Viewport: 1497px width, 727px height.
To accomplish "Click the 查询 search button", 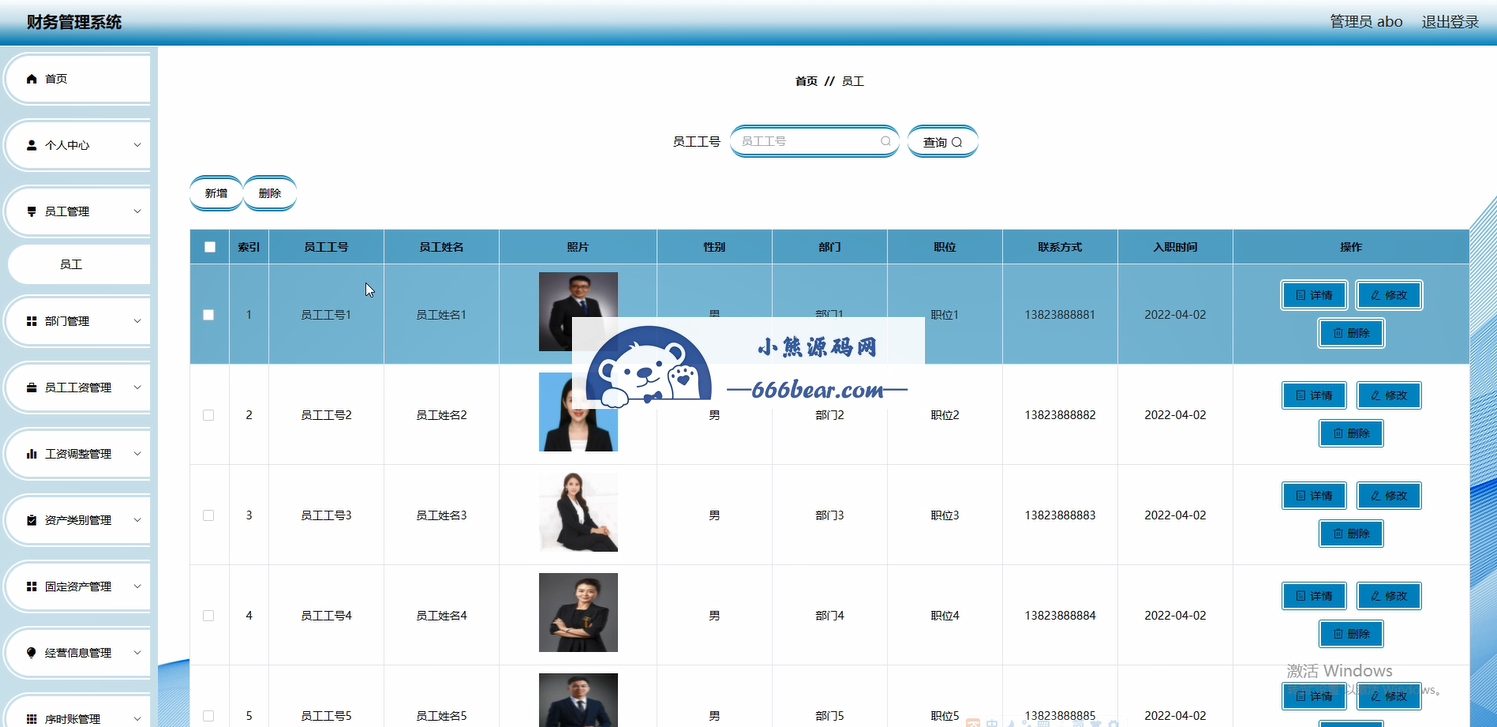I will pyautogui.click(x=942, y=142).
